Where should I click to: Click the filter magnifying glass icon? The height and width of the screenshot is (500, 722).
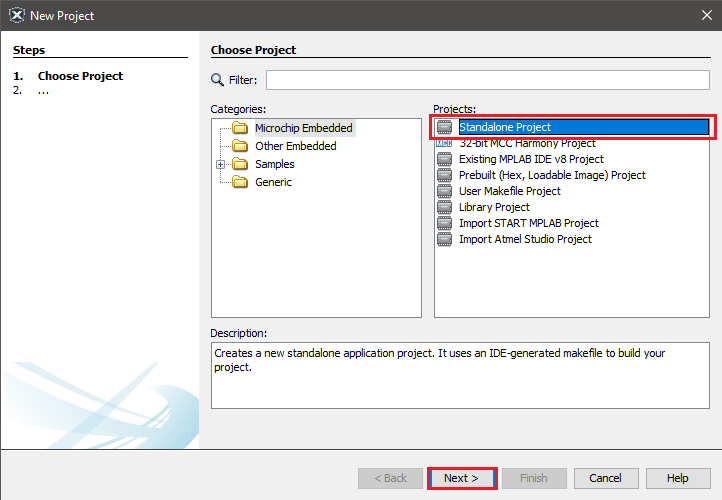click(x=217, y=80)
